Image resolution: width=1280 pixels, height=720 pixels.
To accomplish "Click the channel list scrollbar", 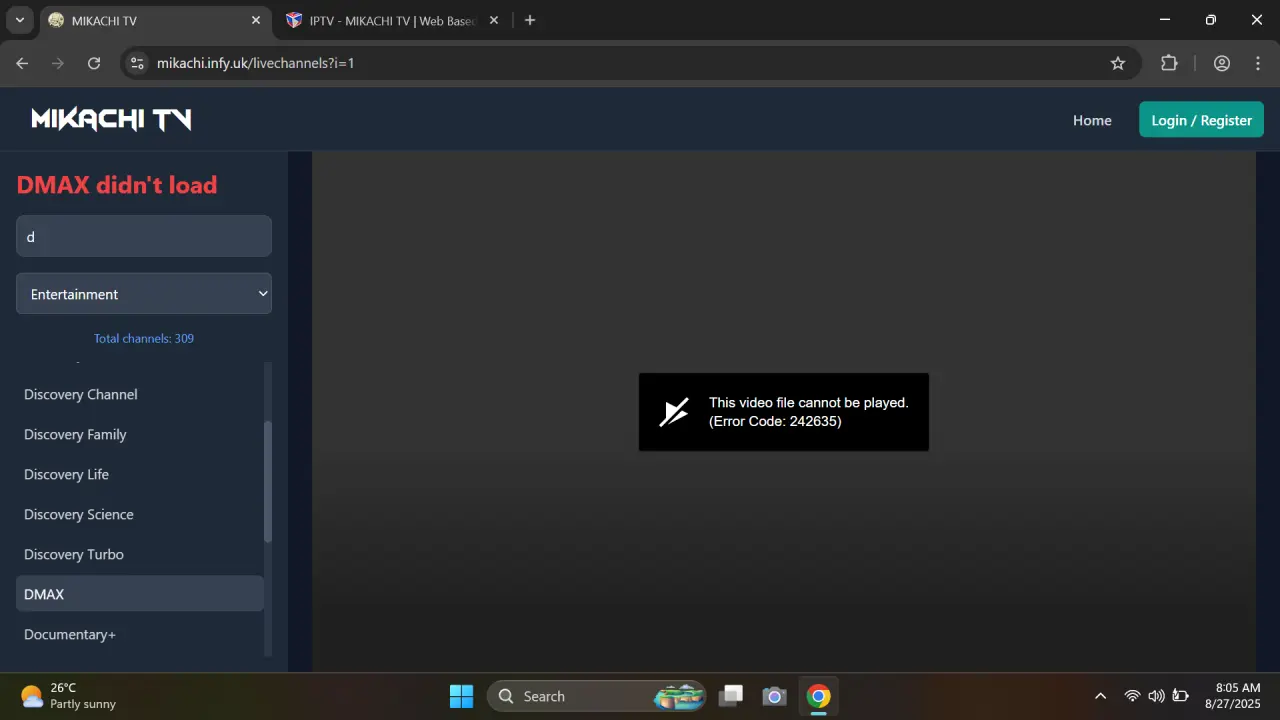I will click(268, 481).
